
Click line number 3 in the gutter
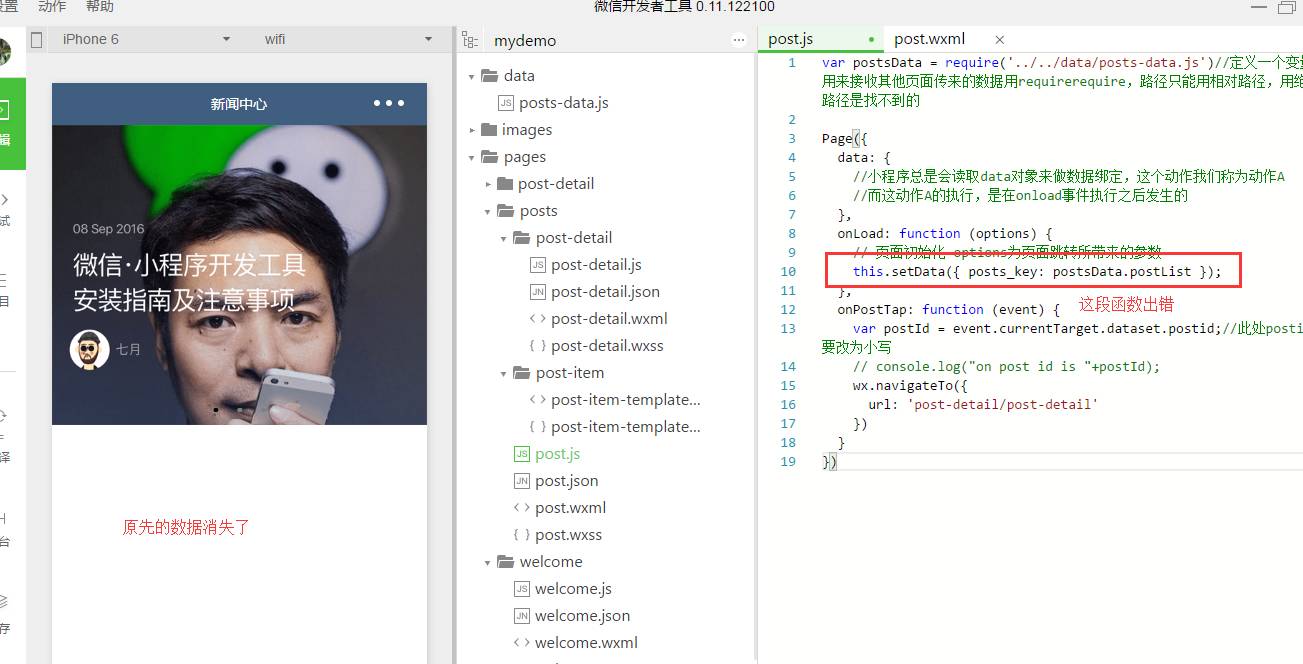[x=792, y=138]
